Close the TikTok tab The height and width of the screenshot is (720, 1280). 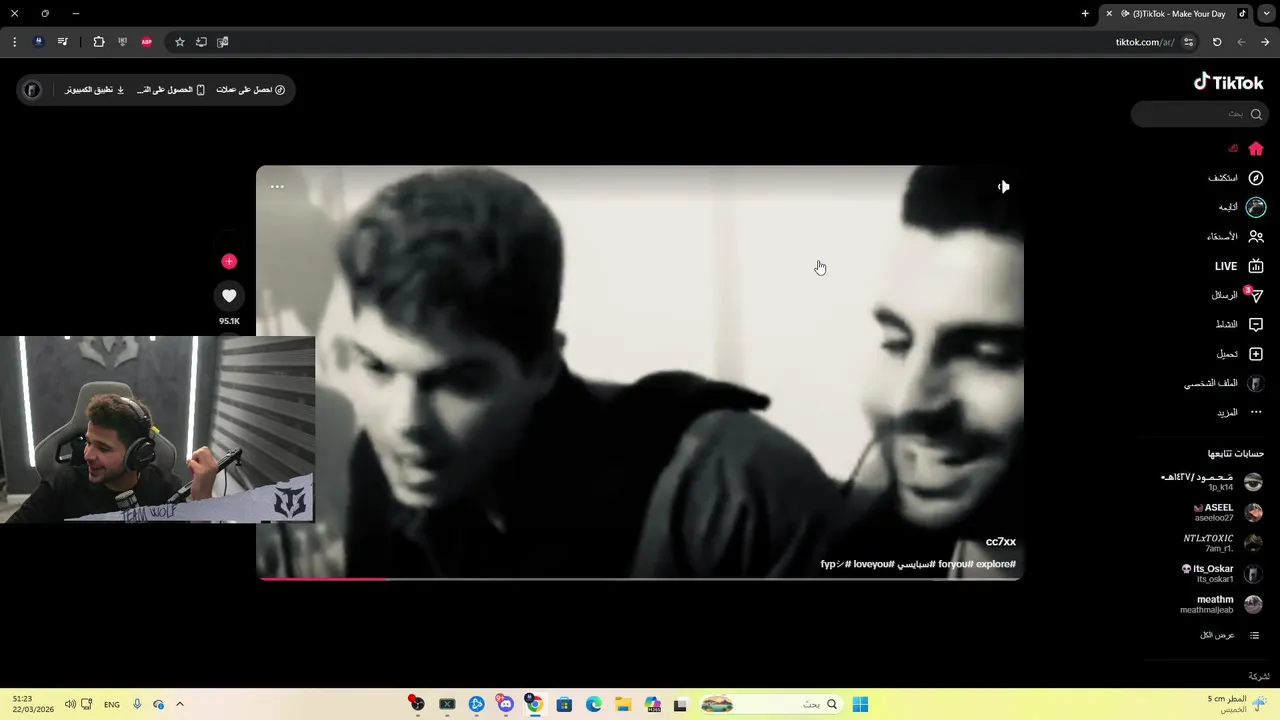click(x=1109, y=14)
